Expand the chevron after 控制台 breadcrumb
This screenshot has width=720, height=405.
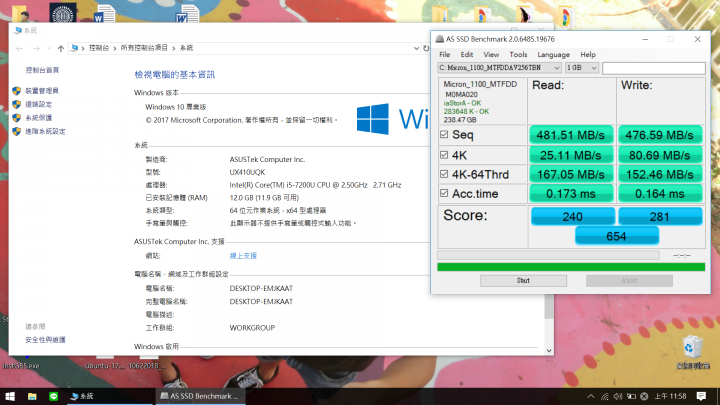[x=115, y=48]
